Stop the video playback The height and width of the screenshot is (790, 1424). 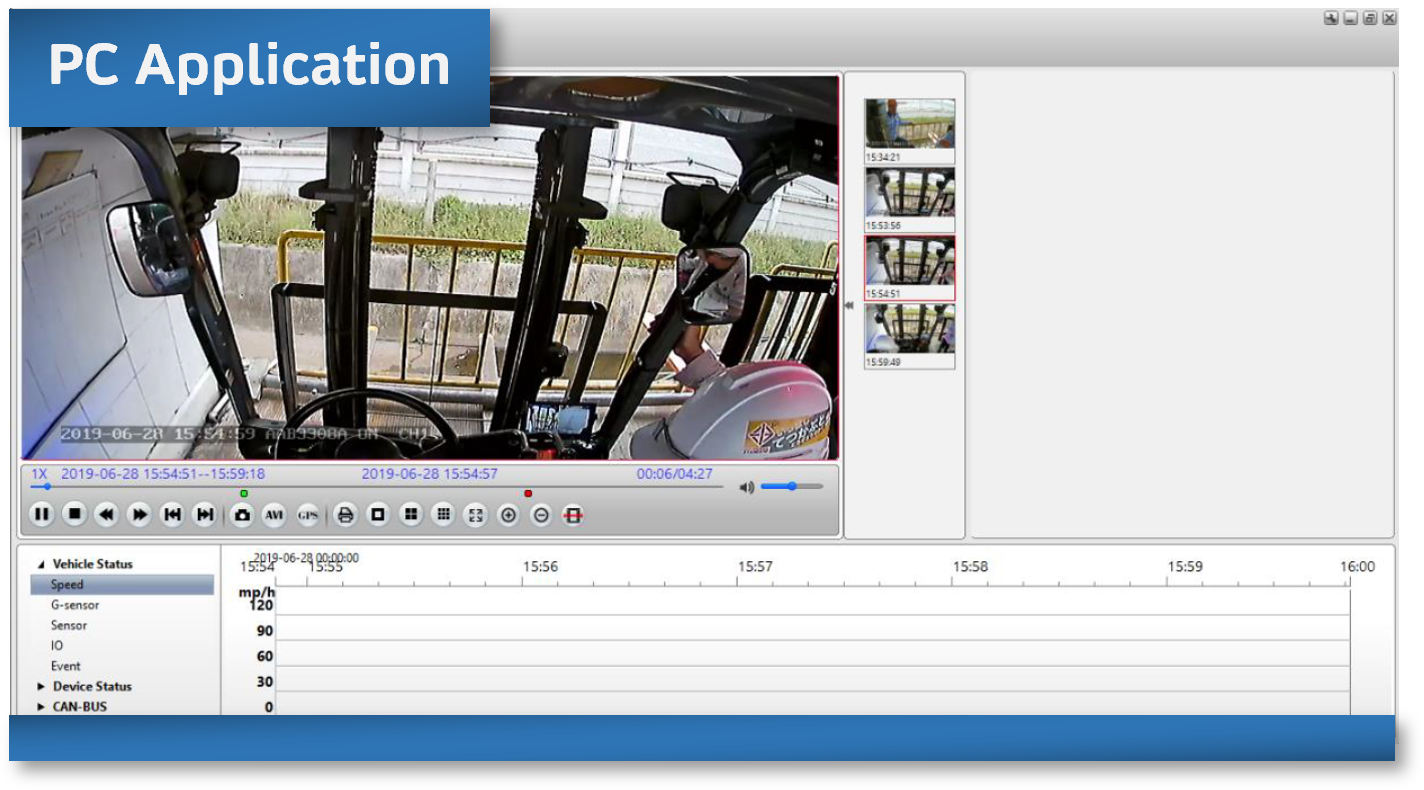tap(74, 515)
